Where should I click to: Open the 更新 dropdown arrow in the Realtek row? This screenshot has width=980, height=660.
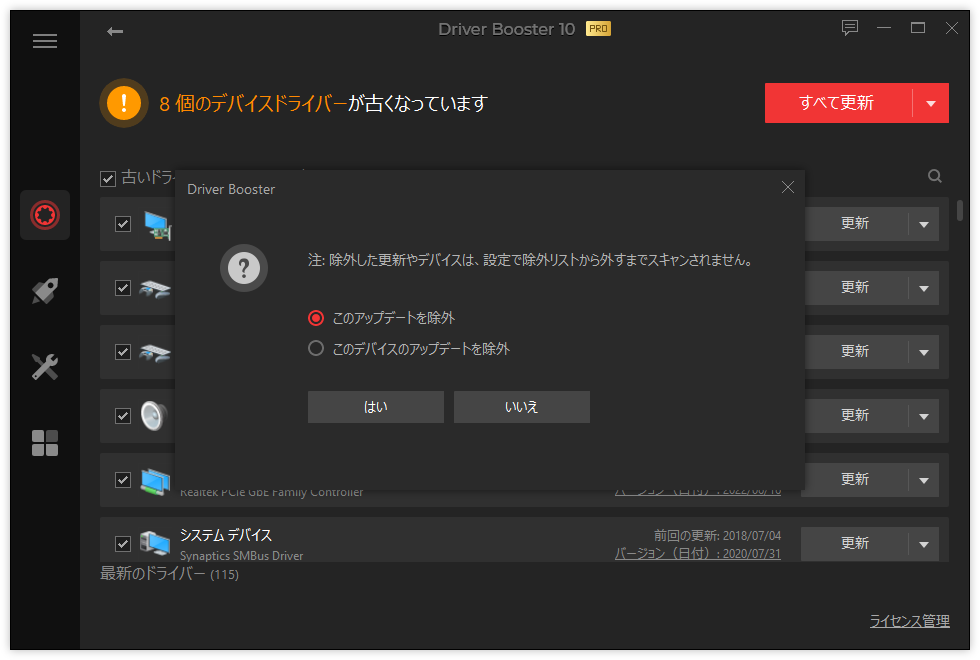pos(924,480)
